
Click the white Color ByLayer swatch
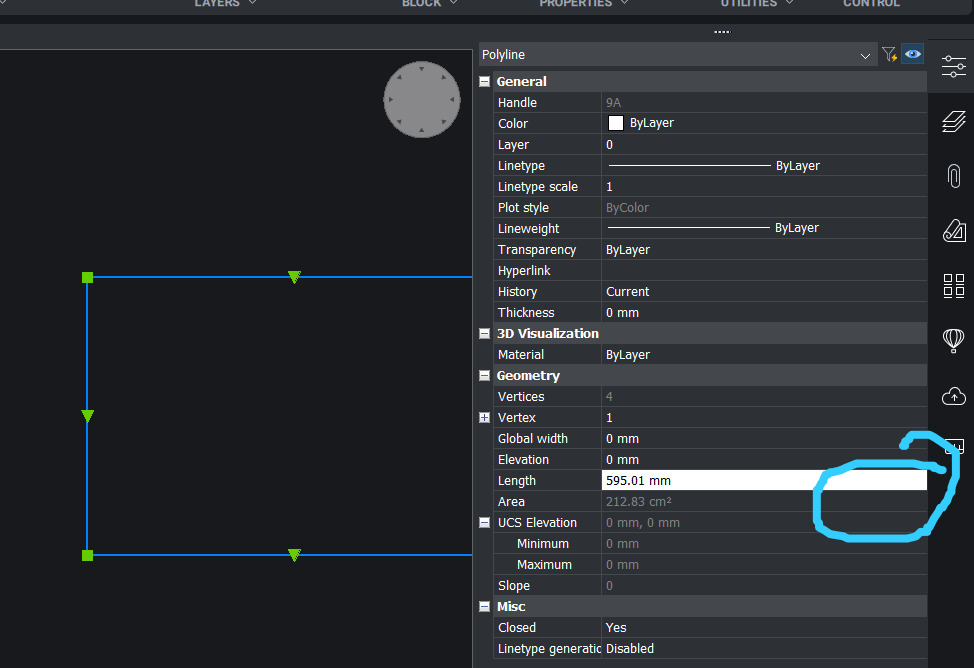[x=617, y=124]
